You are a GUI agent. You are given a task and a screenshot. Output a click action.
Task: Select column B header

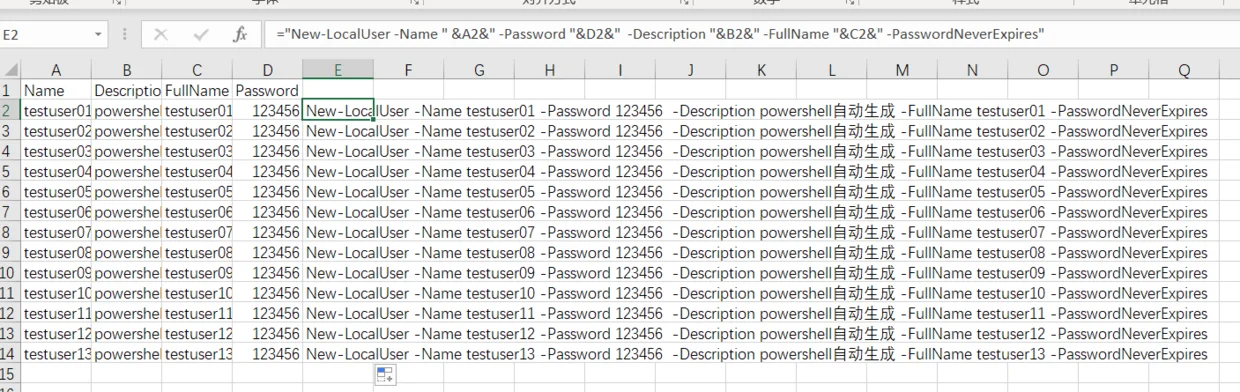tap(127, 70)
